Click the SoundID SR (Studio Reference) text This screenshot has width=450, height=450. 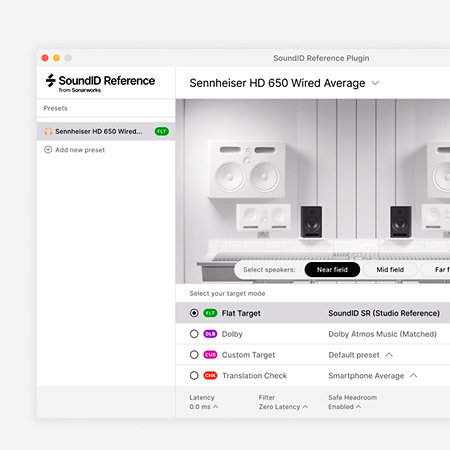[384, 313]
